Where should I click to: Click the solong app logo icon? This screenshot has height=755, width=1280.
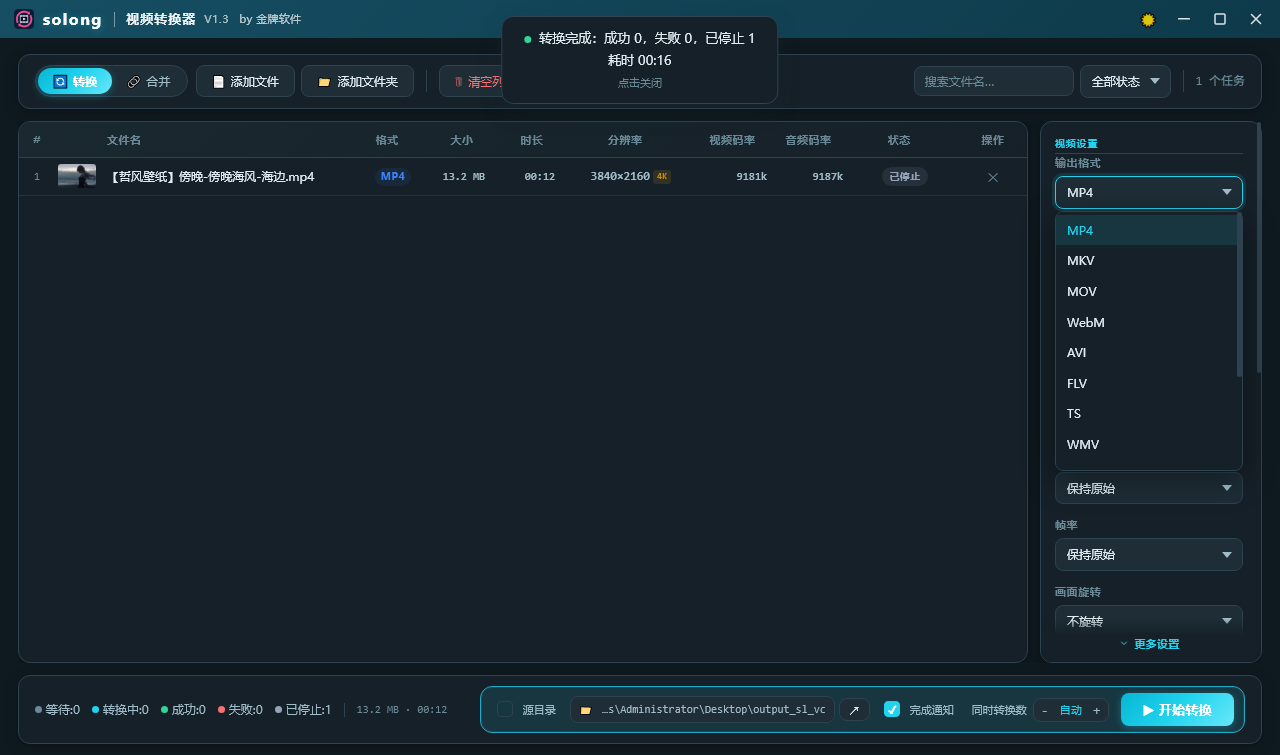tap(22, 19)
